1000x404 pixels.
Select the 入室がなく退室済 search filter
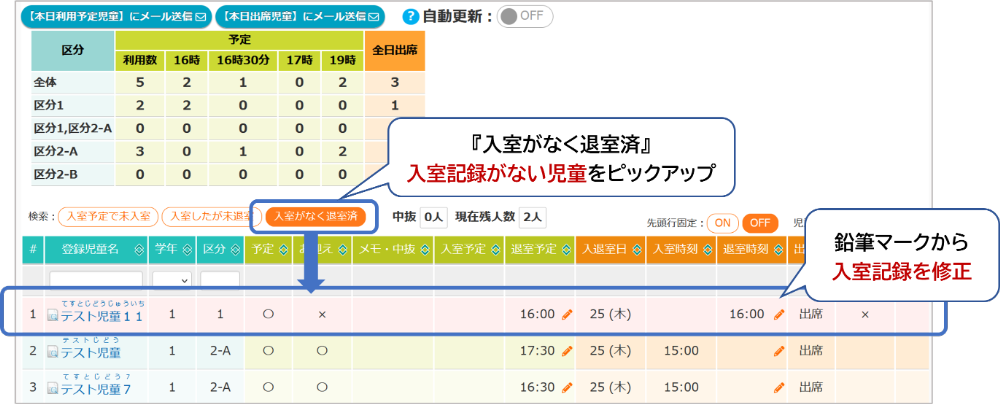315,215
